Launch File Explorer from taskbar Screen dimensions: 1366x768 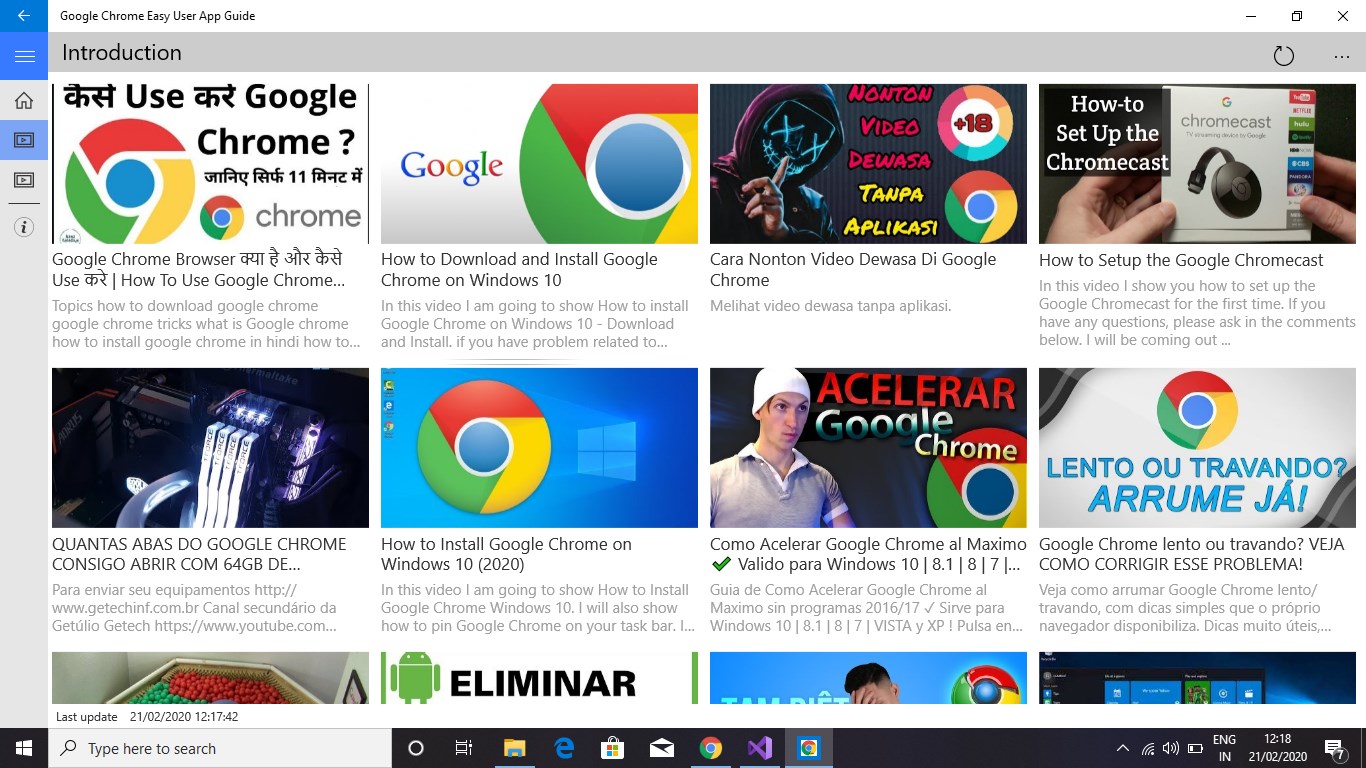tap(514, 748)
